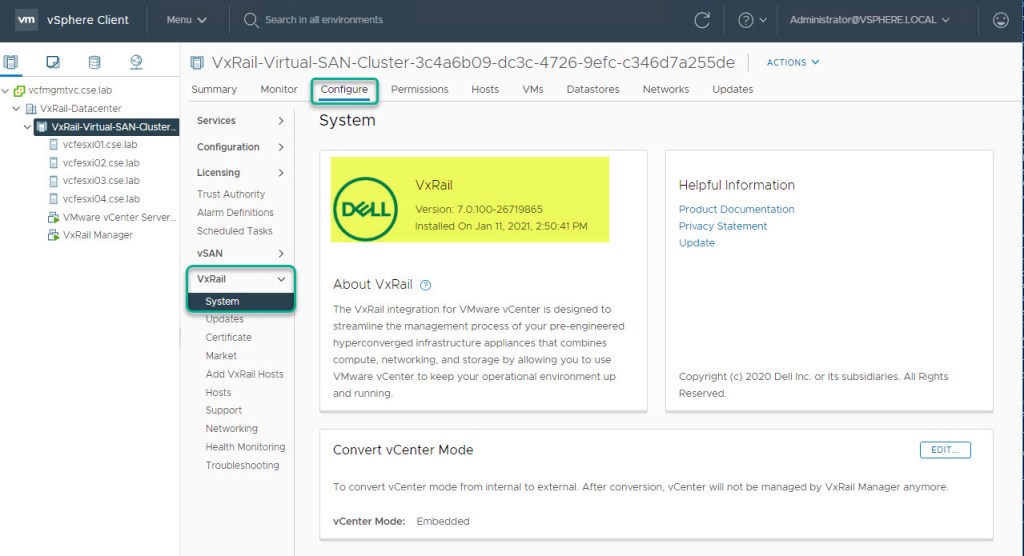Click the refresh icon in top bar
Viewport: 1024px width, 556px height.
(x=702, y=20)
